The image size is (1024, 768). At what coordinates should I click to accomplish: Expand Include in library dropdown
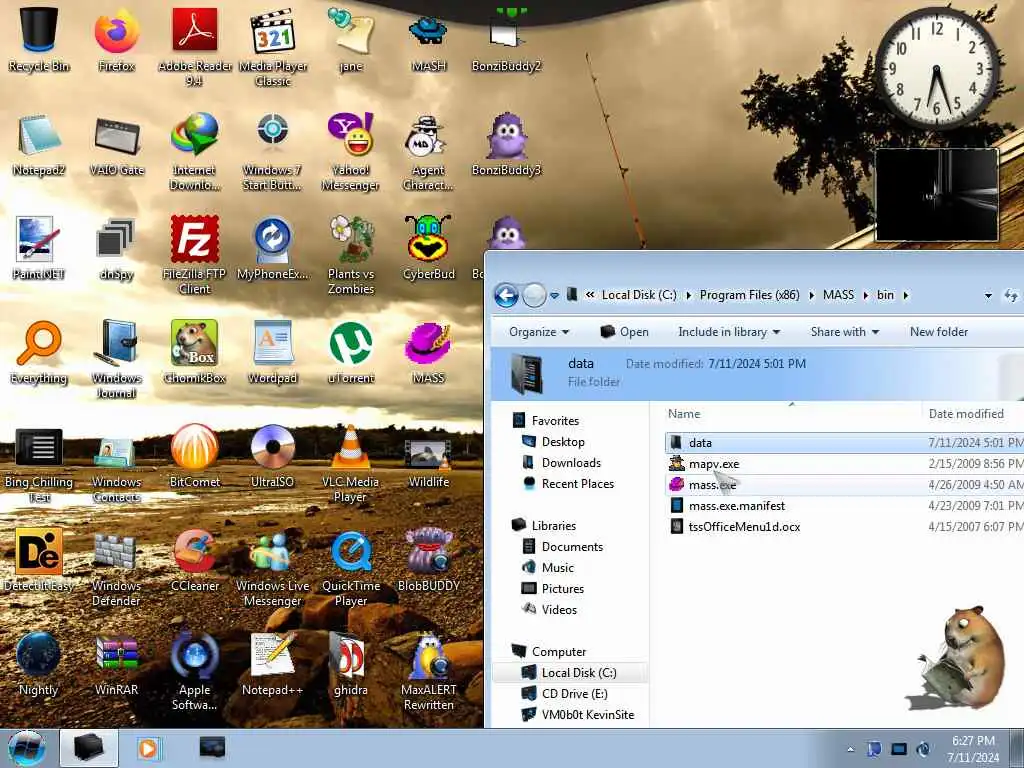(729, 332)
